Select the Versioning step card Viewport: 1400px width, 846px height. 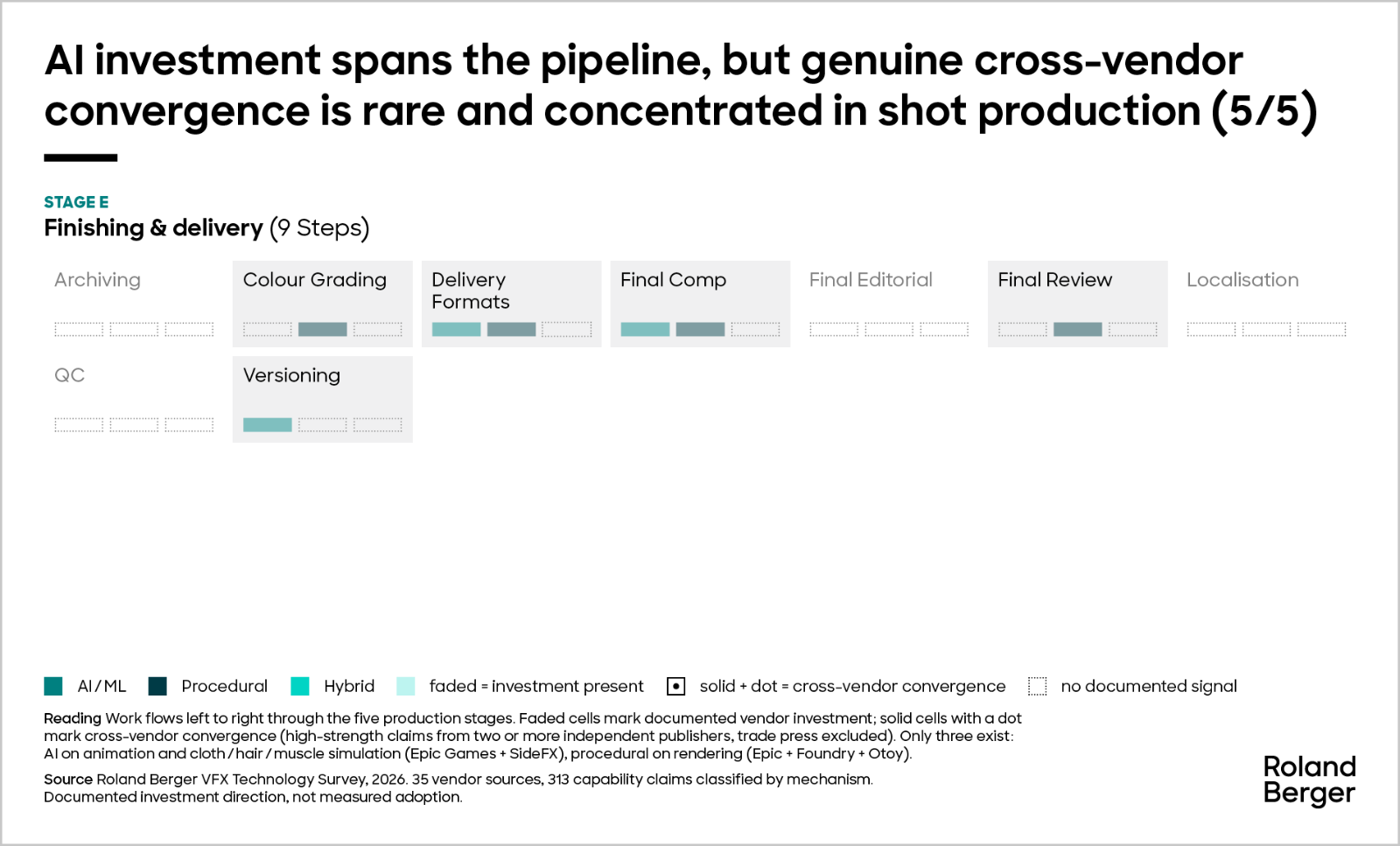[x=323, y=399]
